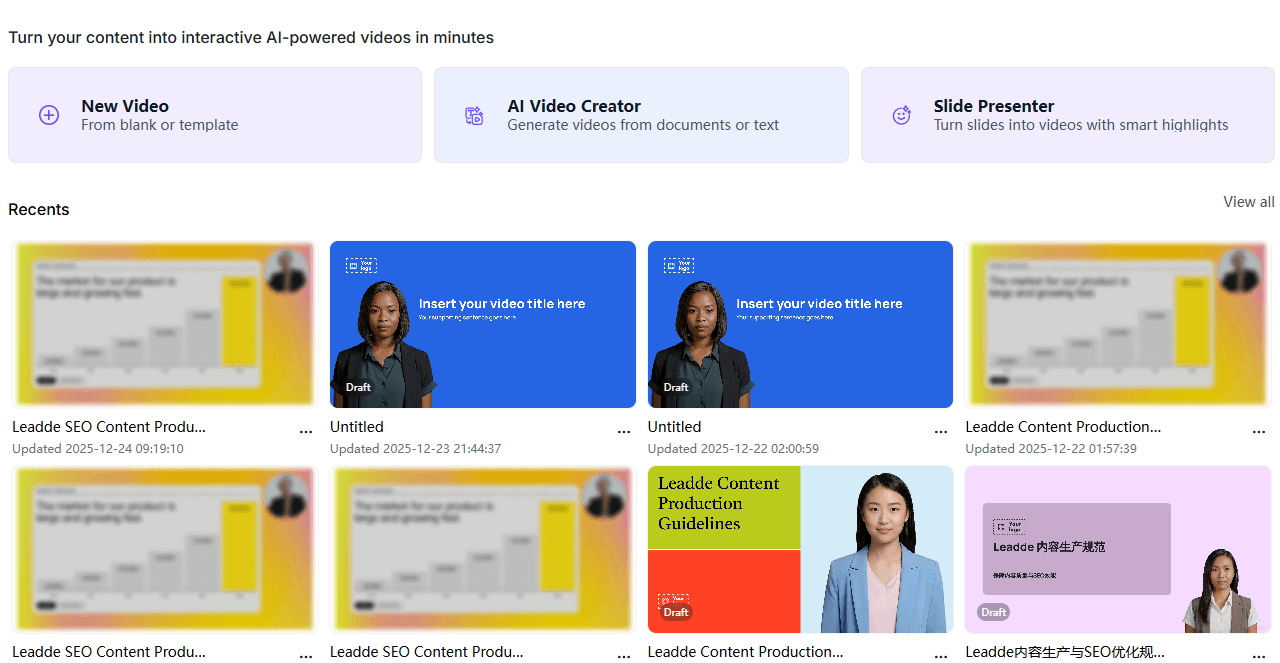
Task: Open AI Video Creator card
Action: 642,115
